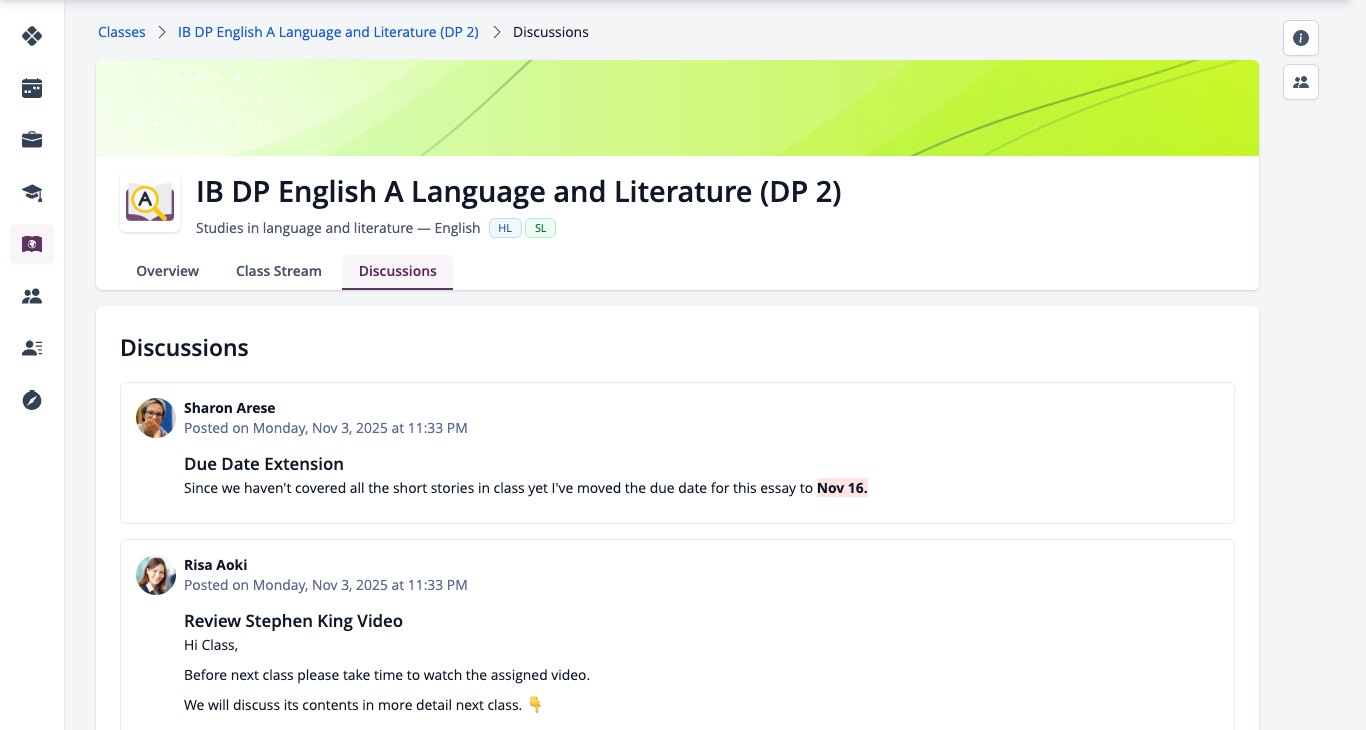Open the calendar icon in sidebar
The height and width of the screenshot is (730, 1366).
click(32, 88)
